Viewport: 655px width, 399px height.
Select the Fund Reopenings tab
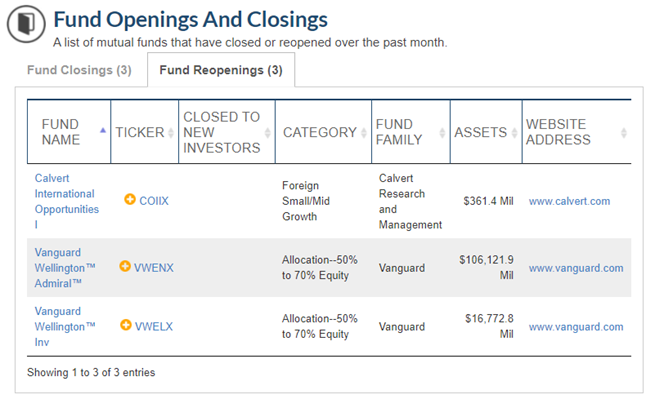pyautogui.click(x=221, y=70)
